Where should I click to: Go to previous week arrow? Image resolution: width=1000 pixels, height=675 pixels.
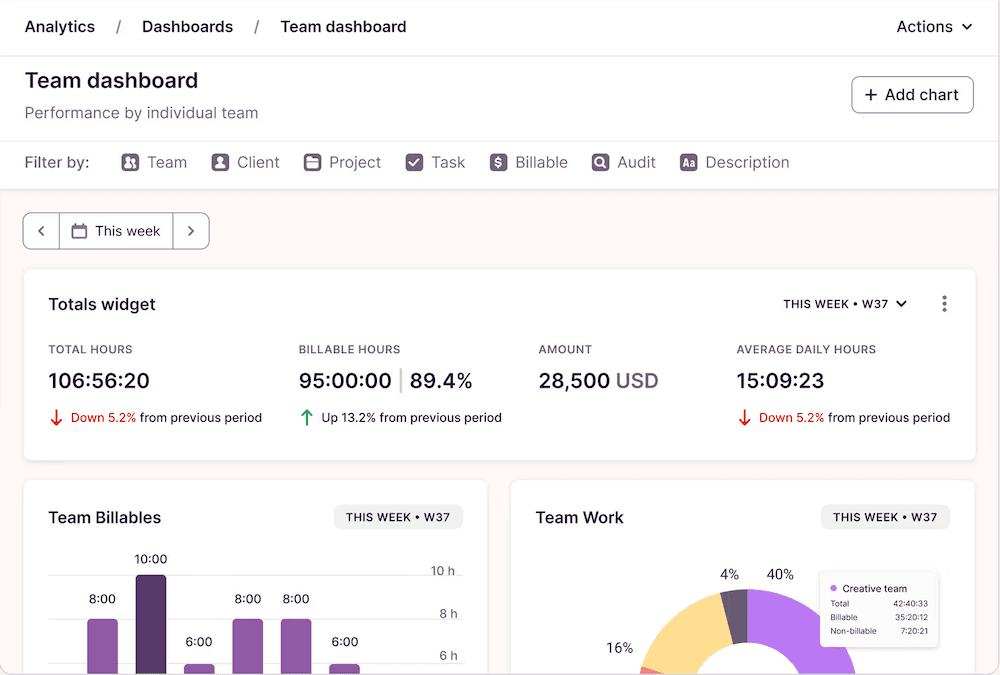pos(41,231)
